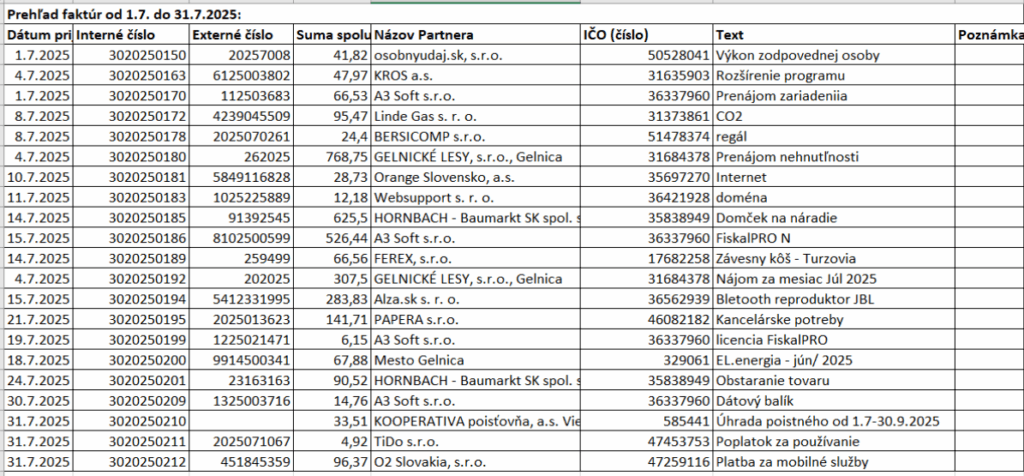The width and height of the screenshot is (1024, 476).
Task: Select the partner cell "Alza.sk s. r. o."
Action: pyautogui.click(x=475, y=299)
